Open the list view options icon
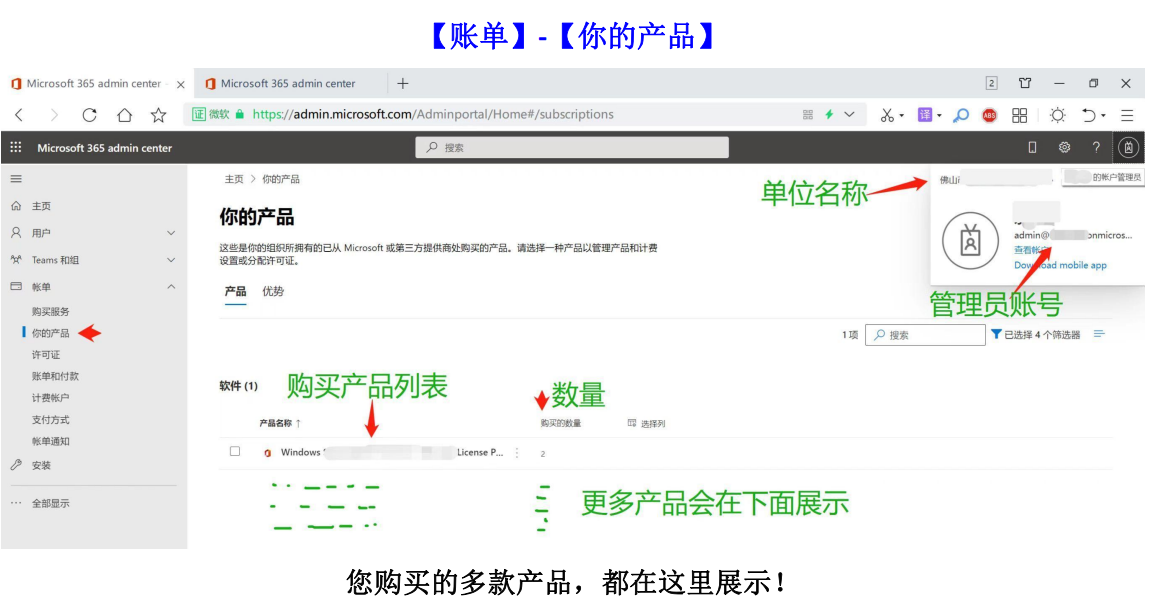The image size is (1157, 607). (x=1099, y=334)
